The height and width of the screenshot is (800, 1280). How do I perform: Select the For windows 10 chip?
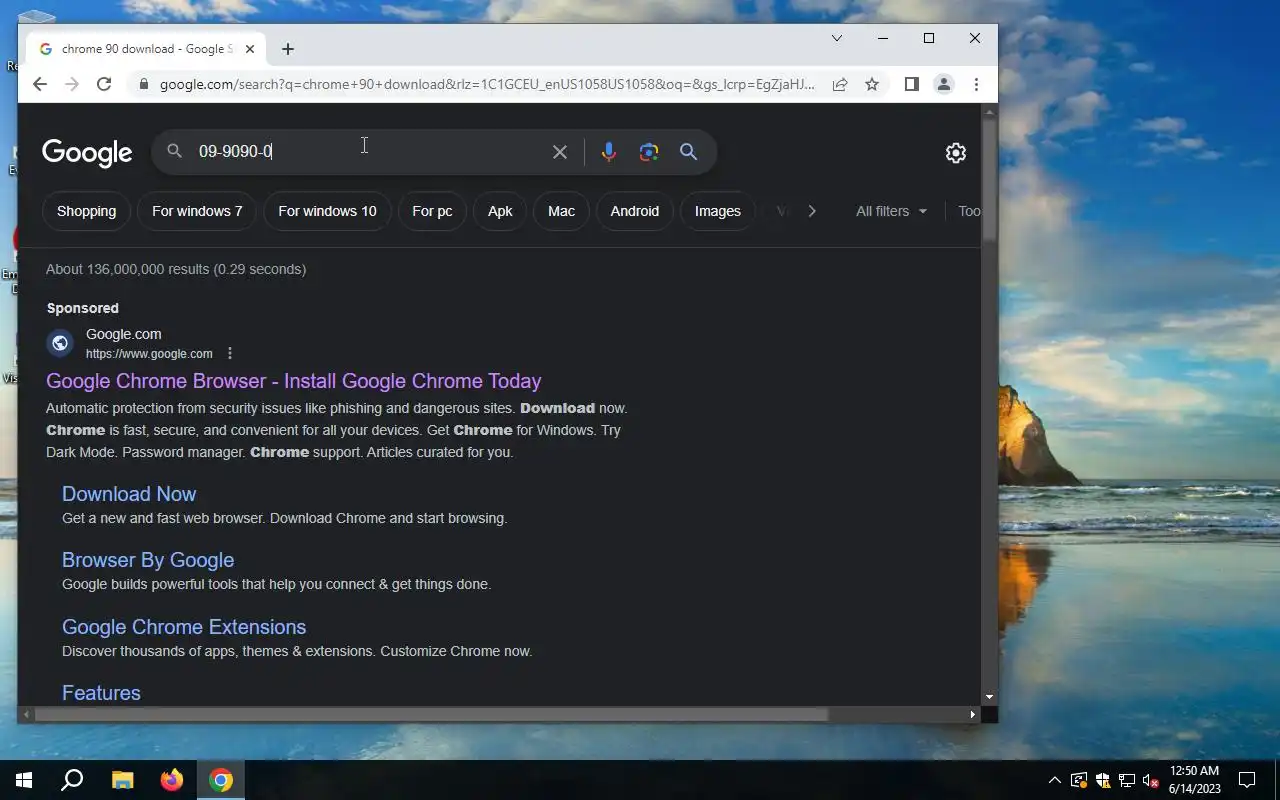(x=327, y=211)
